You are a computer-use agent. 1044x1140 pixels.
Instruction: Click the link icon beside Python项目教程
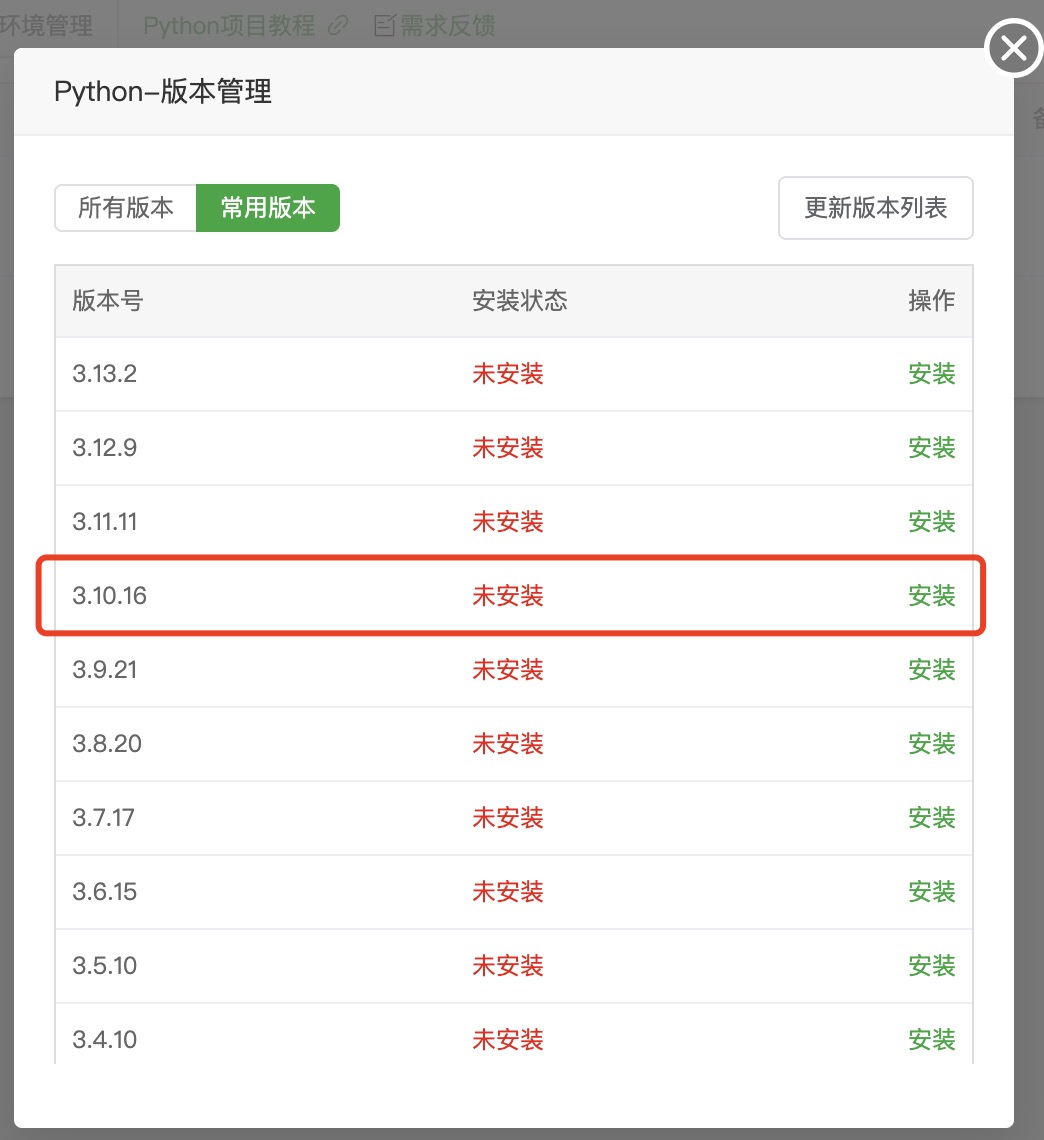point(337,27)
